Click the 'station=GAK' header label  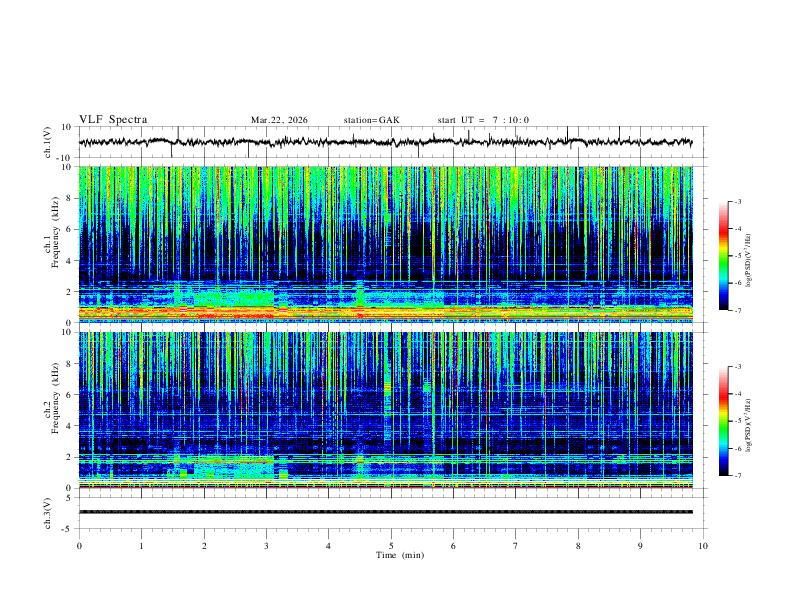coord(371,120)
